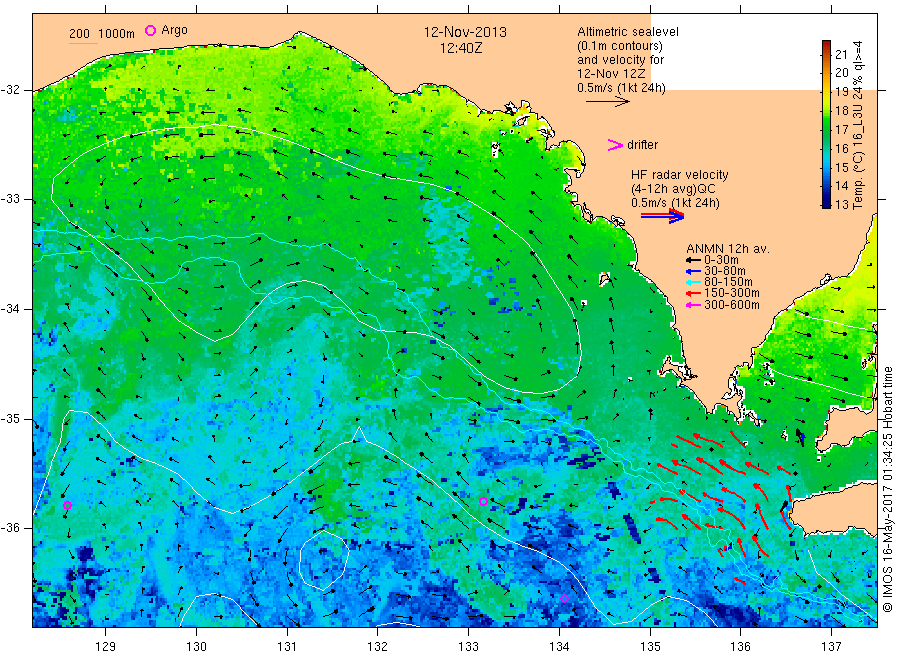Click the '300-600m' depth range label
Viewport: 900px width, 660px height.
click(732, 305)
